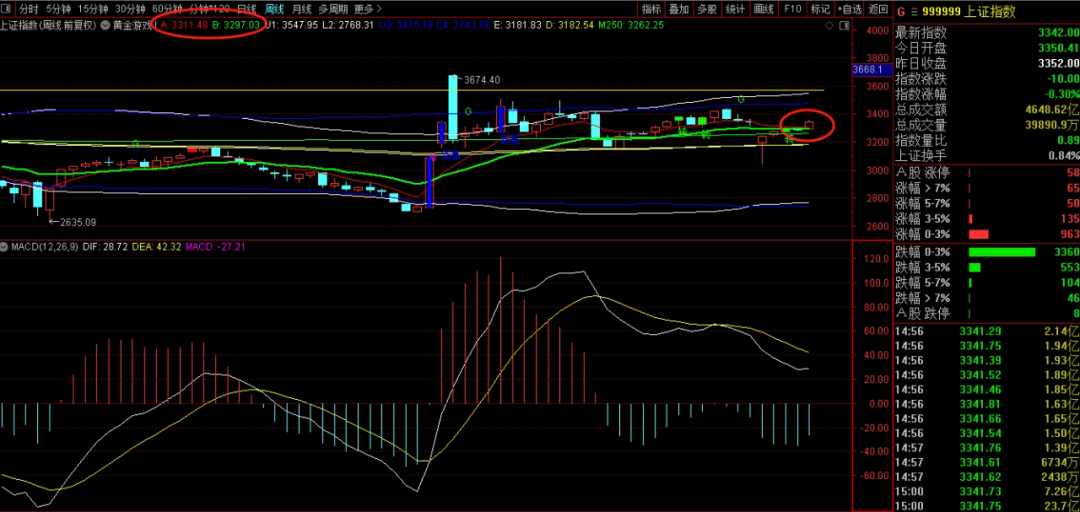Image resolution: width=1080 pixels, height=512 pixels.
Task: Click the 指数涨跌 -10.00 row
Action: 986,79
